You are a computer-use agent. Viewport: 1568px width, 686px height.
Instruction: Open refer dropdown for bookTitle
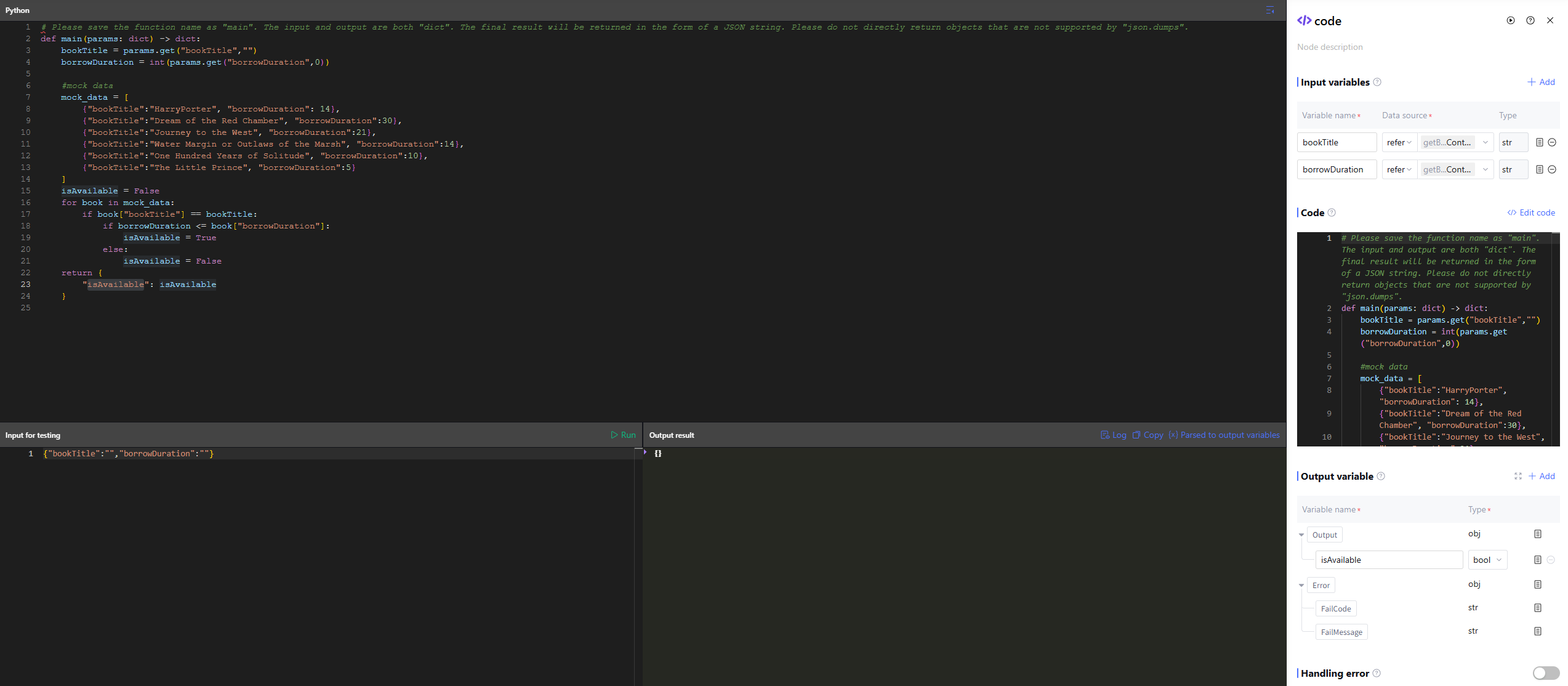point(1399,142)
